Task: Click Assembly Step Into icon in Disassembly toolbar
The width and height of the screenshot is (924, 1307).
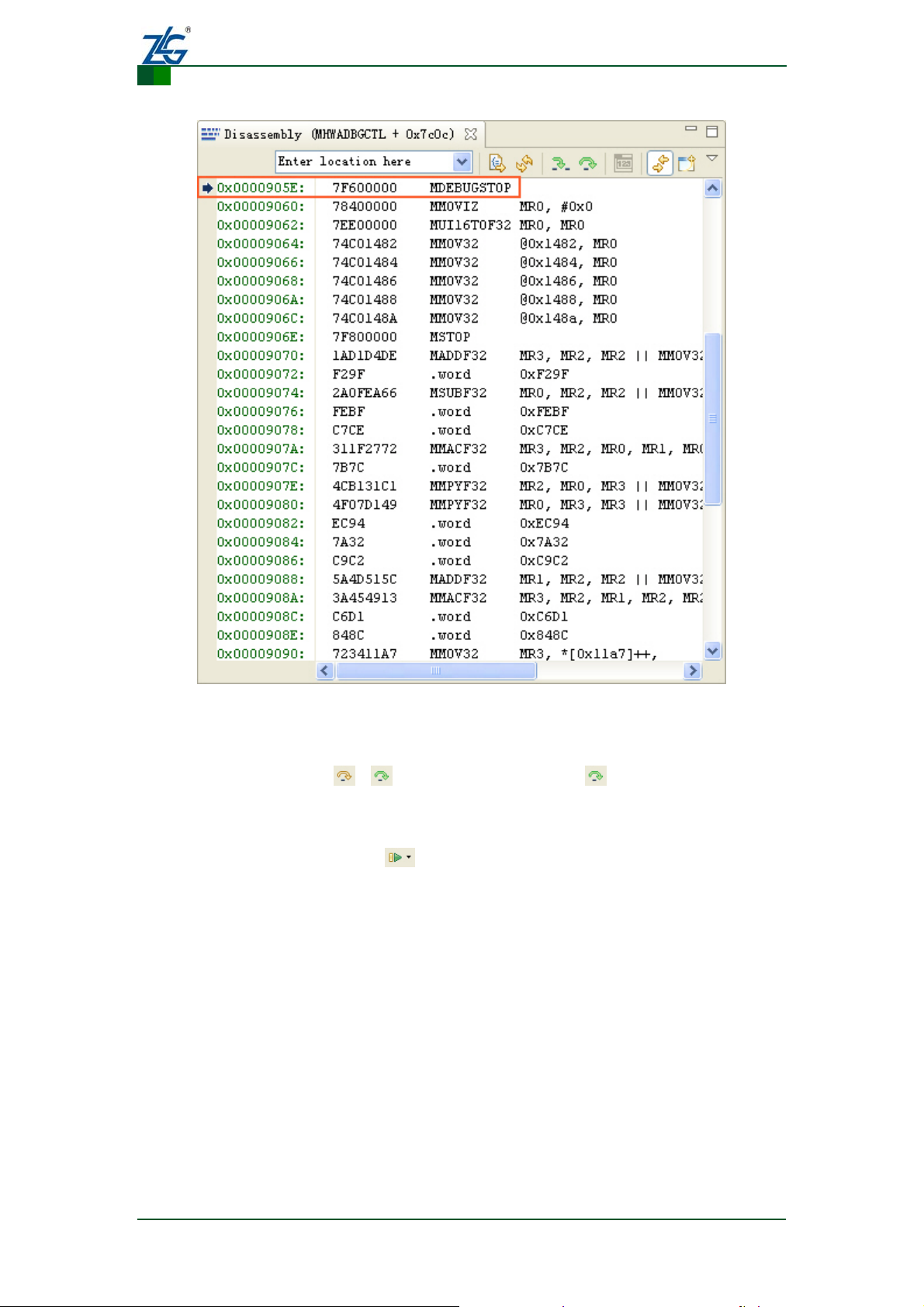Action: pos(559,163)
